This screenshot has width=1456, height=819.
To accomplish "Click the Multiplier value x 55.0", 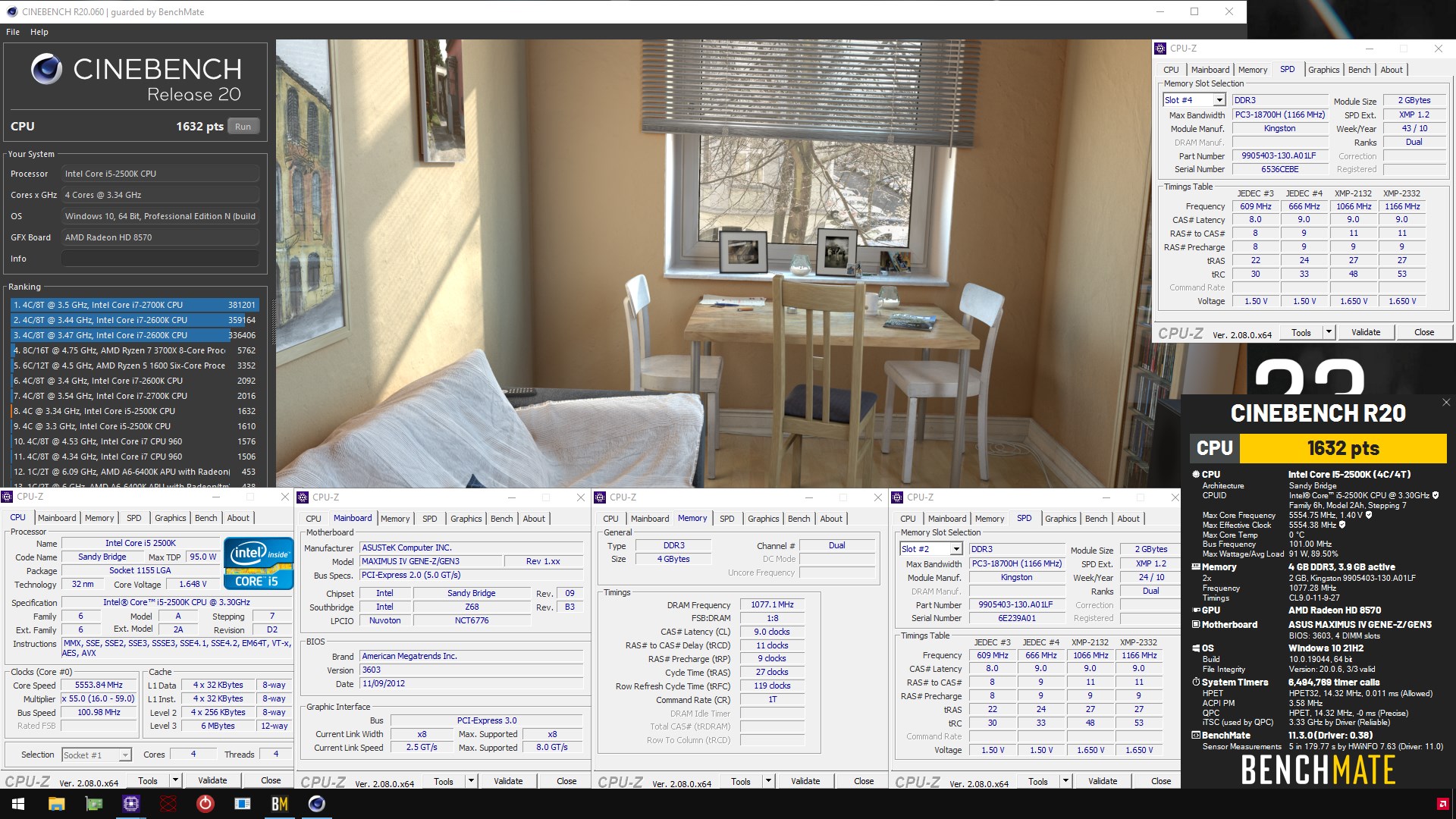I will tap(99, 698).
